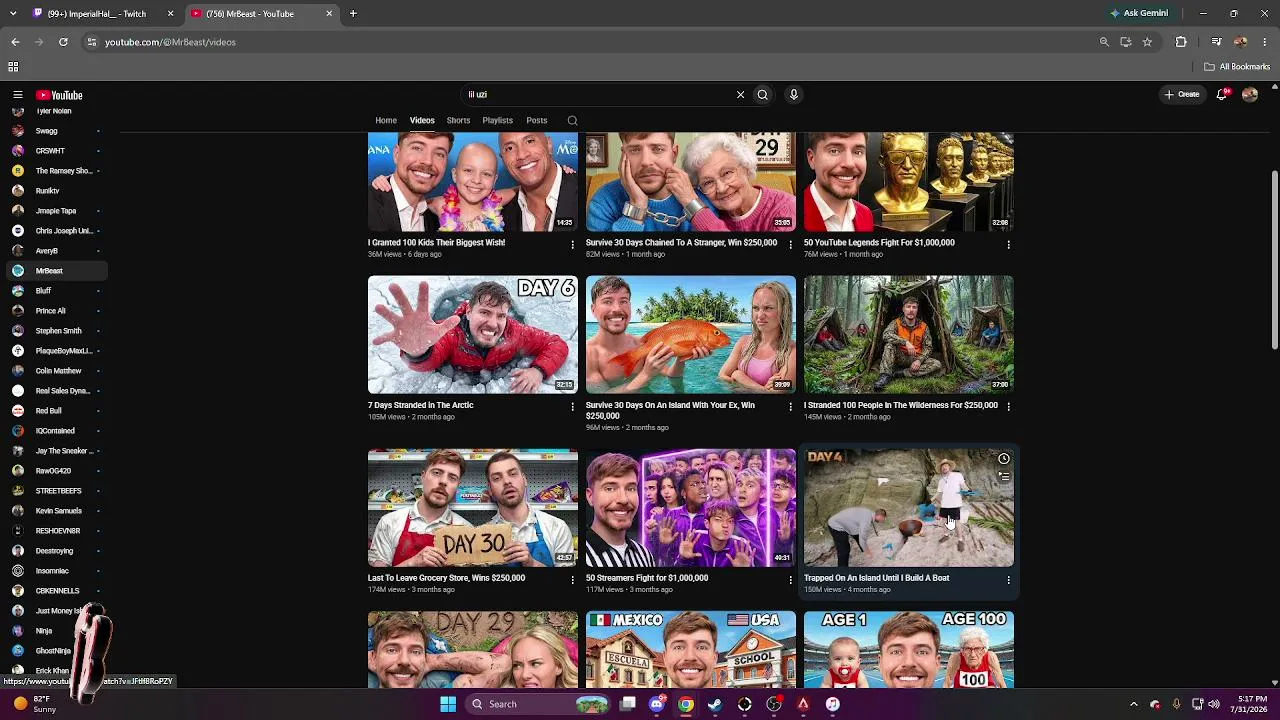Open the channel Playlists tab
Image resolution: width=1280 pixels, height=720 pixels.
497,121
